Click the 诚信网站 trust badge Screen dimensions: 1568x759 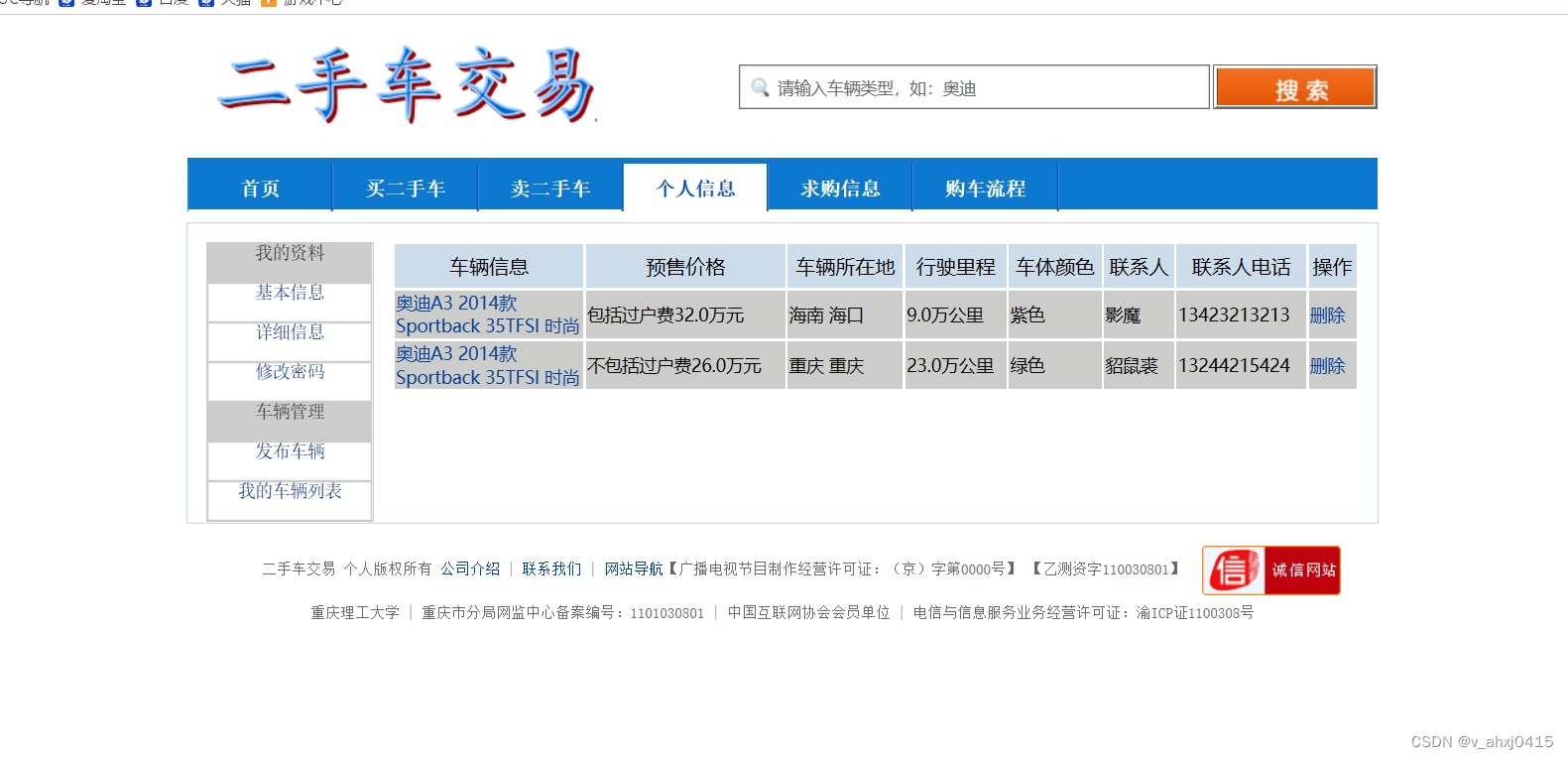[x=1270, y=570]
